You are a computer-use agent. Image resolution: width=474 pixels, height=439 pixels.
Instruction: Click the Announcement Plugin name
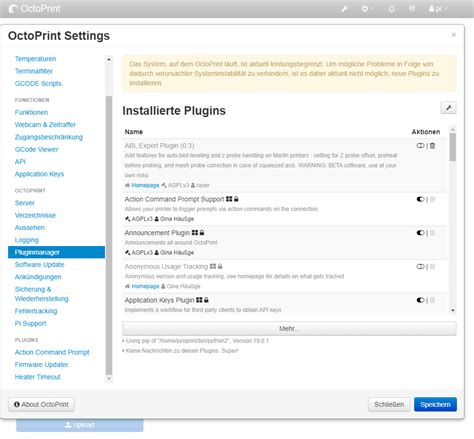157,233
